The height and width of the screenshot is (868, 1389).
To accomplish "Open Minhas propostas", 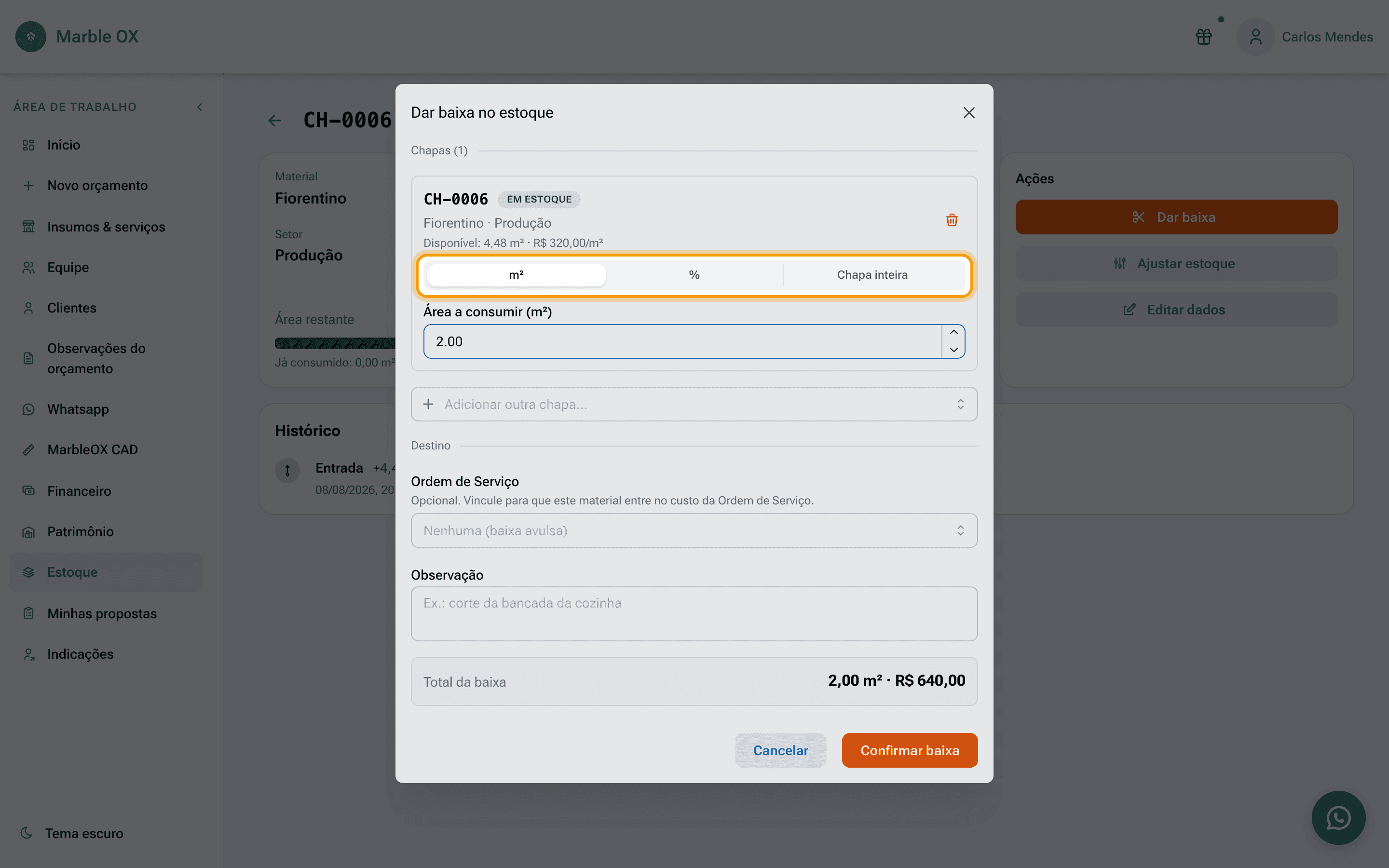I will (106, 614).
